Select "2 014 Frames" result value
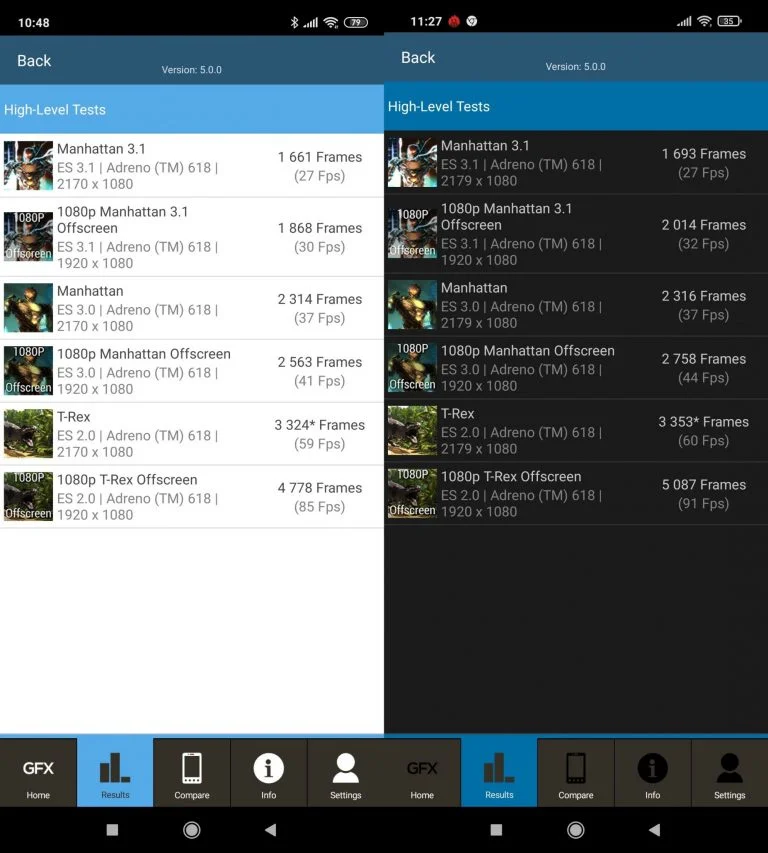This screenshot has width=768, height=853. (x=704, y=225)
